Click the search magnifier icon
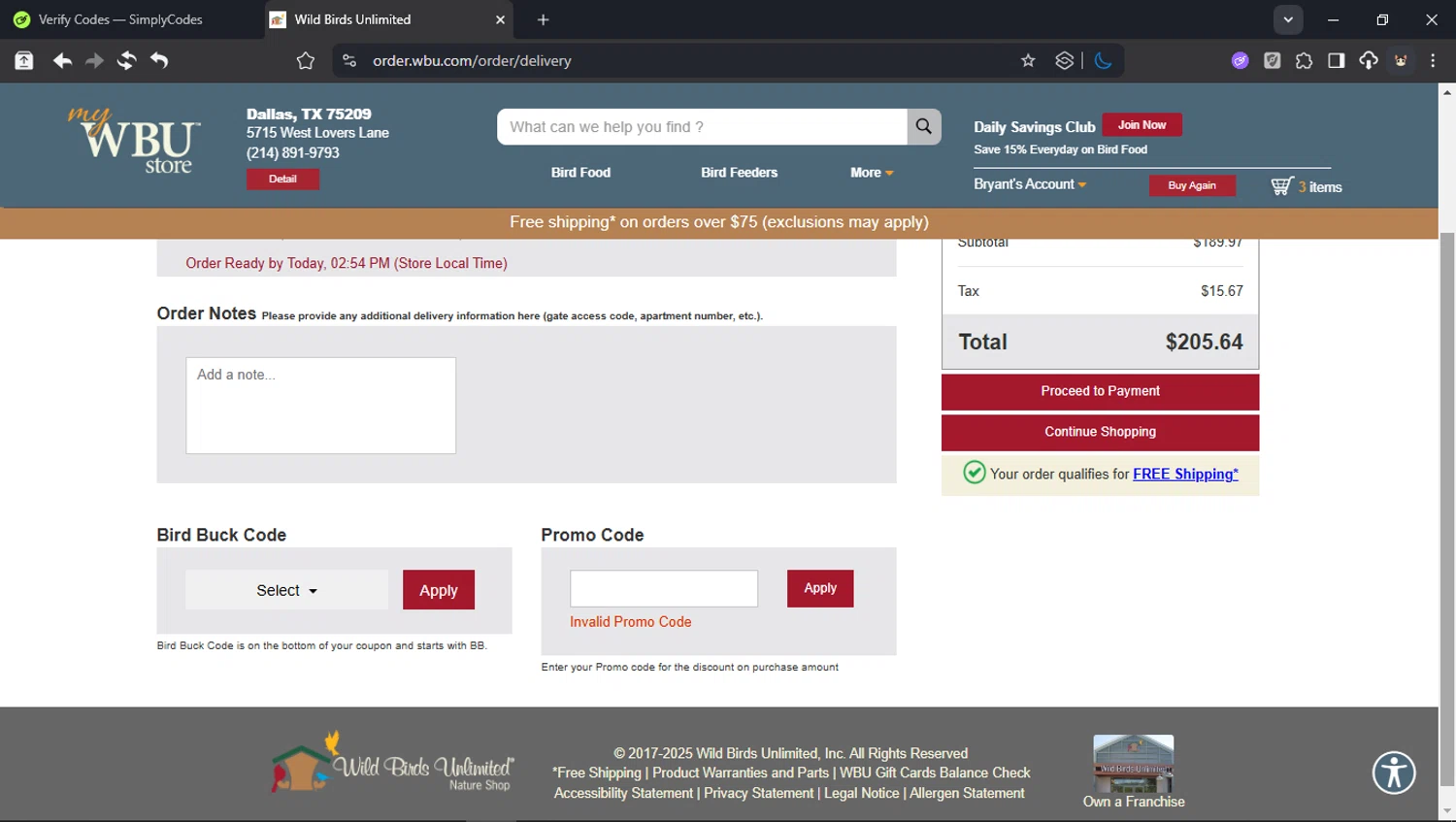This screenshot has width=1456, height=822. [923, 126]
